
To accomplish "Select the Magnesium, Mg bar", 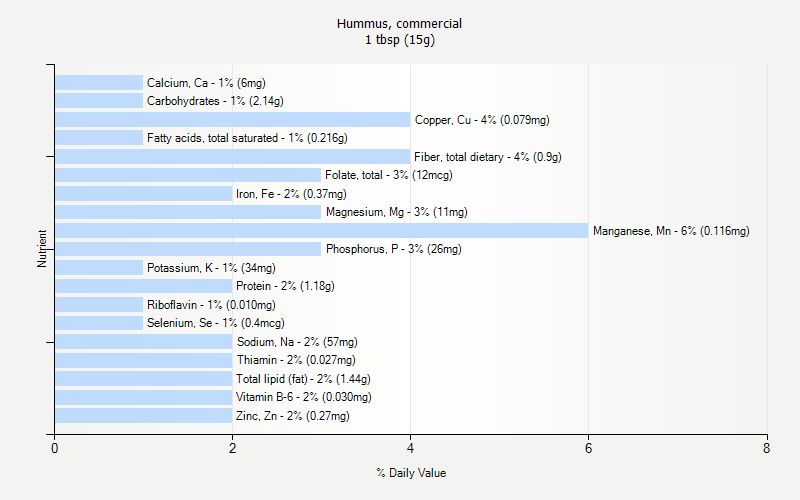I will [188, 212].
